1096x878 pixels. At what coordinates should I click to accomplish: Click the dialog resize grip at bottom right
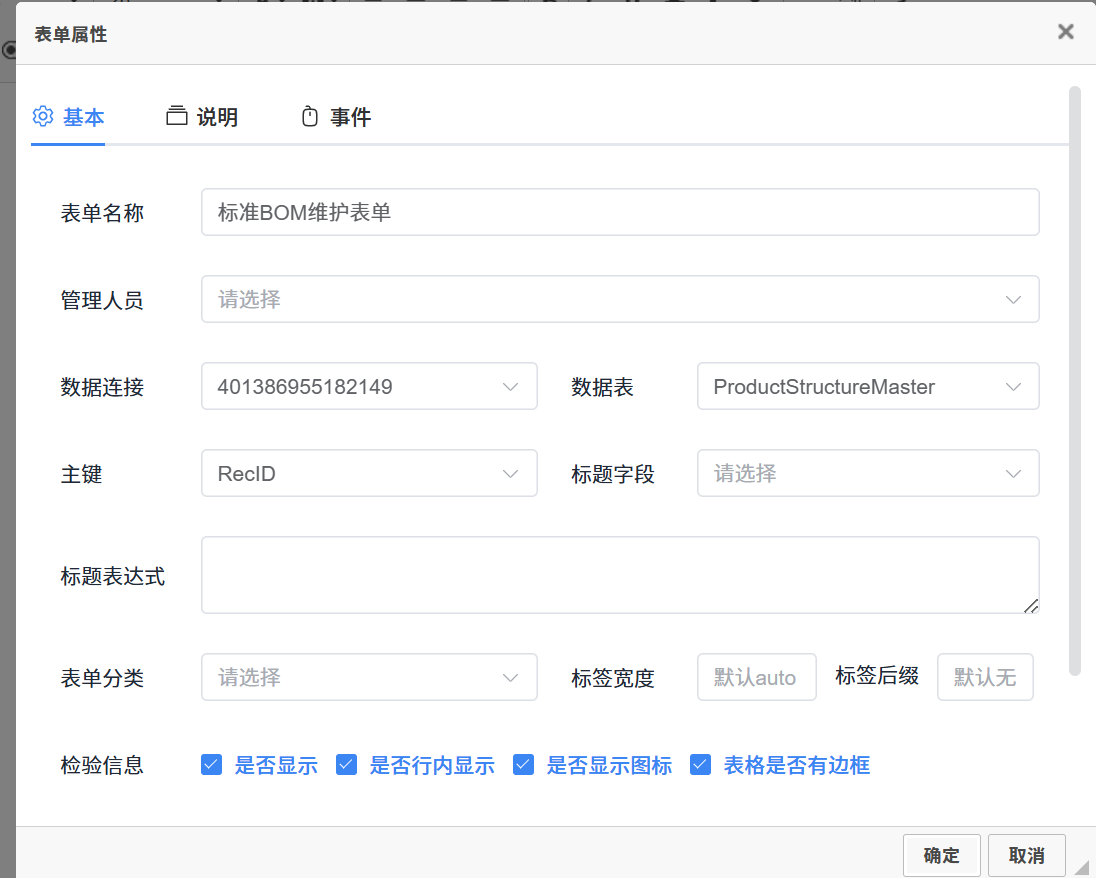pos(1081,864)
